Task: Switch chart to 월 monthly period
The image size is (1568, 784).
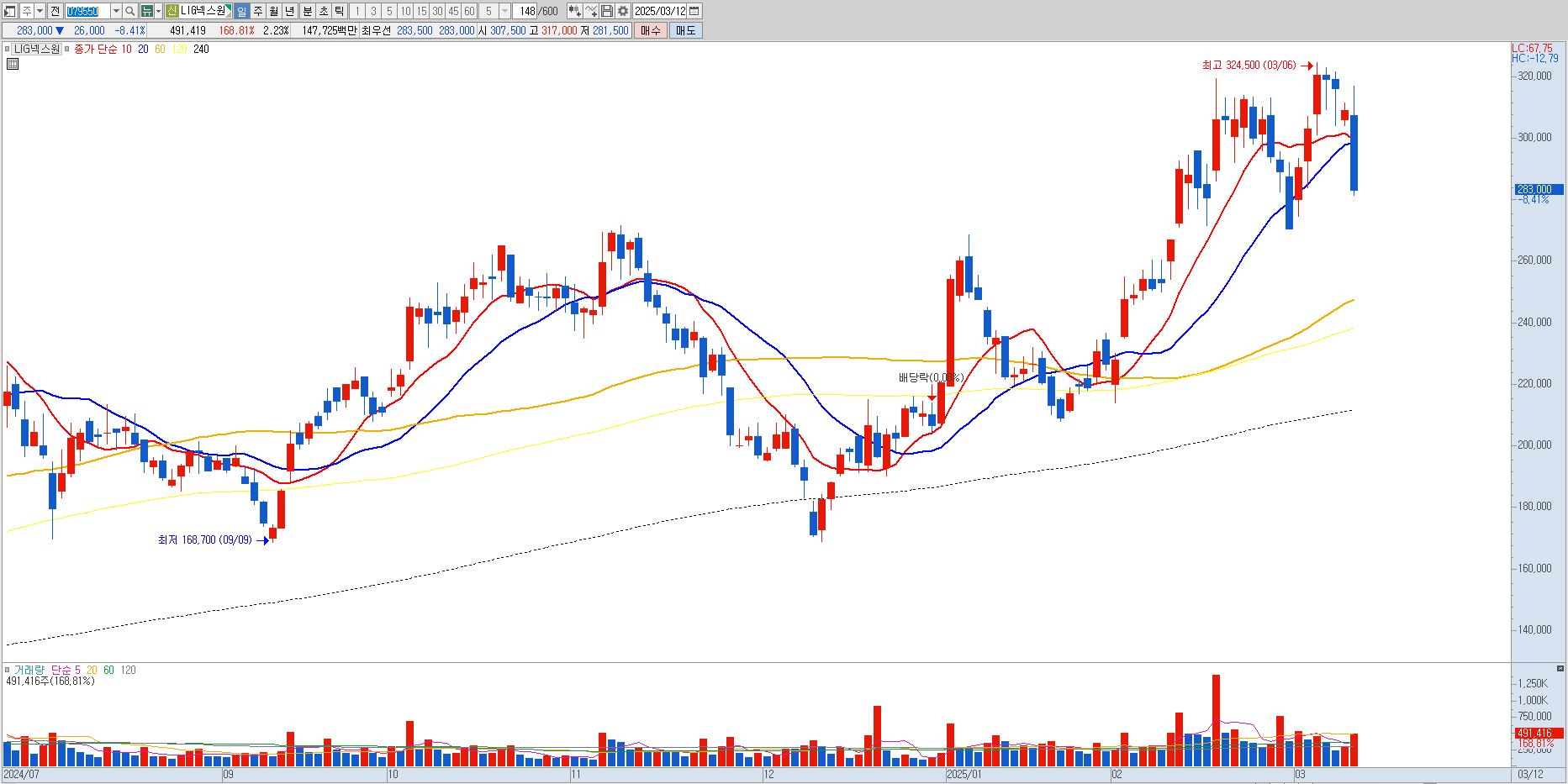Action: pos(273,11)
